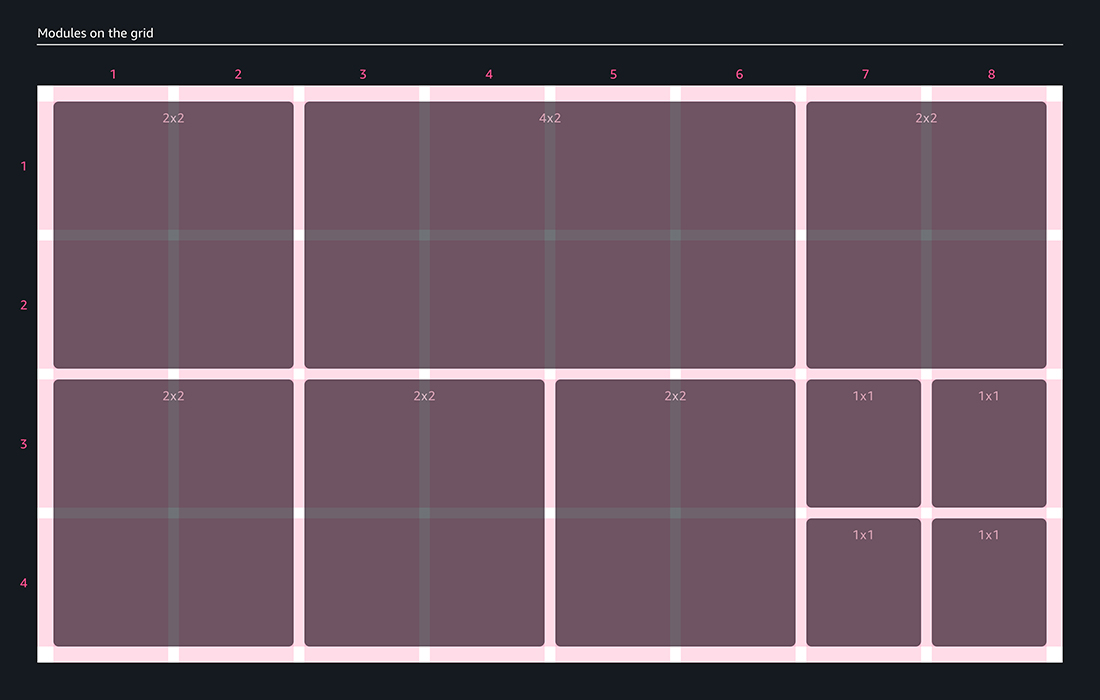This screenshot has width=1100, height=700.
Task: Select row label 2 on the left
Action: pos(24,305)
